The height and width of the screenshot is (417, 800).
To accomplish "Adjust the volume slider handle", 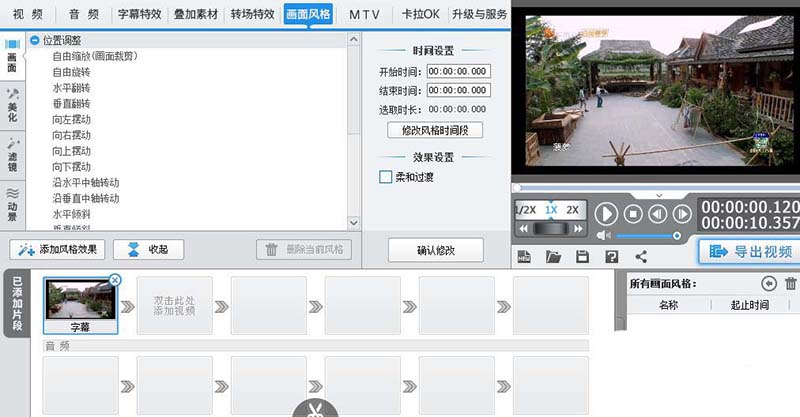I will pyautogui.click(x=677, y=236).
